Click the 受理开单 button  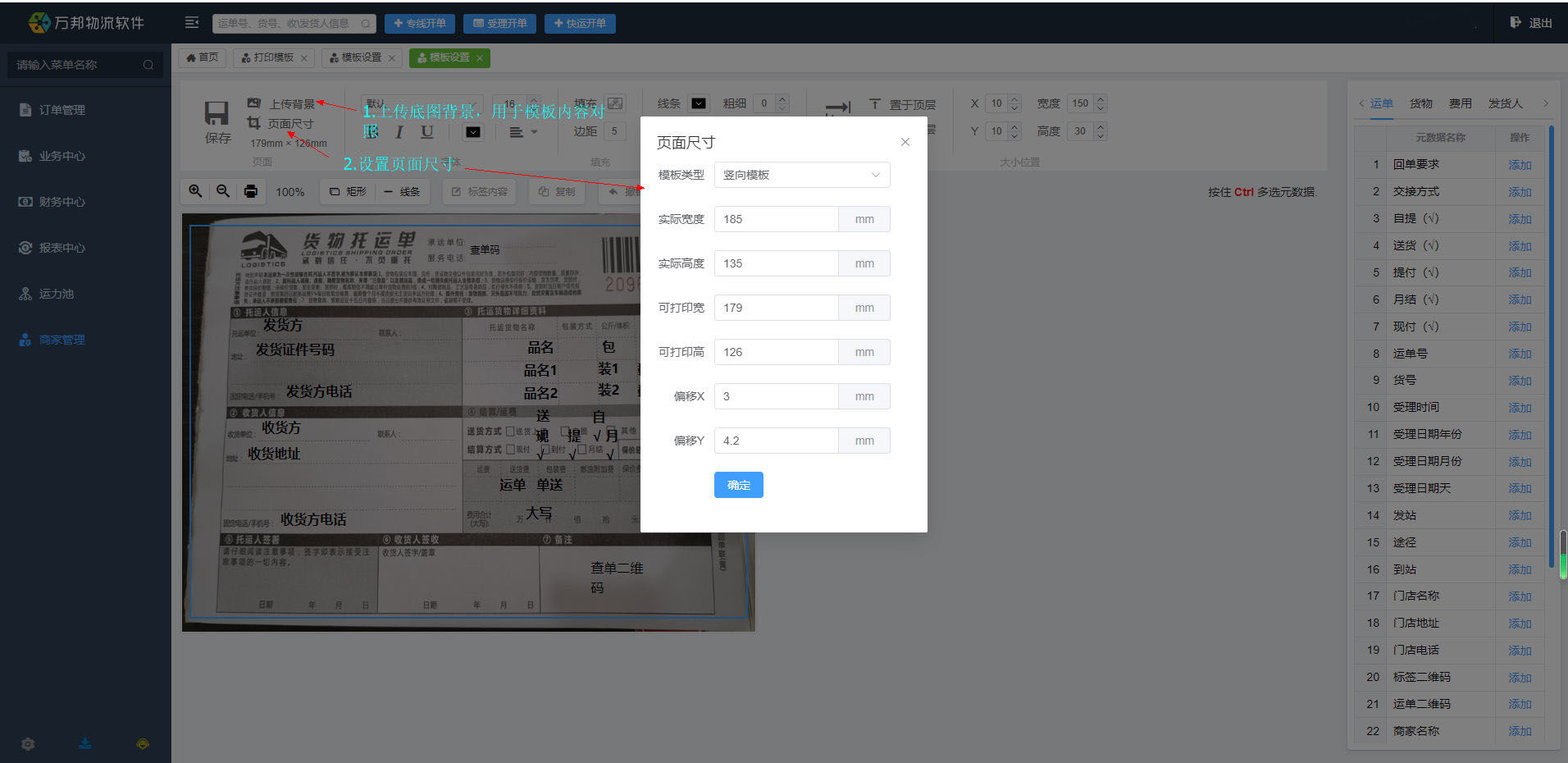pyautogui.click(x=500, y=23)
